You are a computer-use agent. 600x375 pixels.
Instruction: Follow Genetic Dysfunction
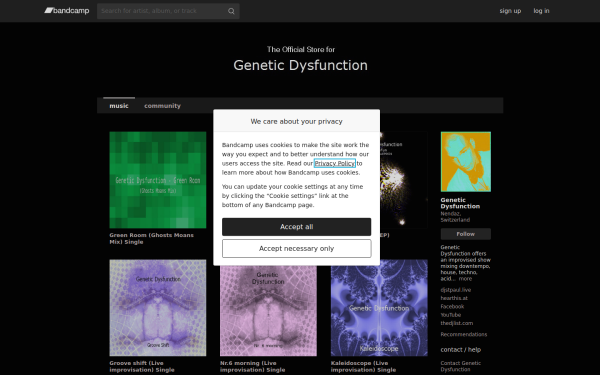466,234
